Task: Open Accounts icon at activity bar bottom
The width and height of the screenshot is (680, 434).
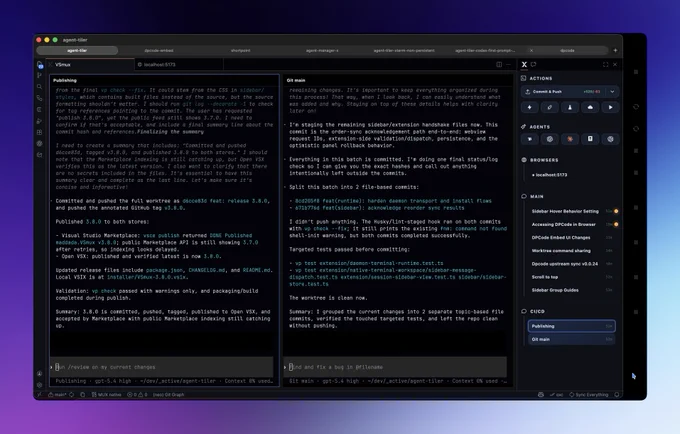Action: (39, 373)
